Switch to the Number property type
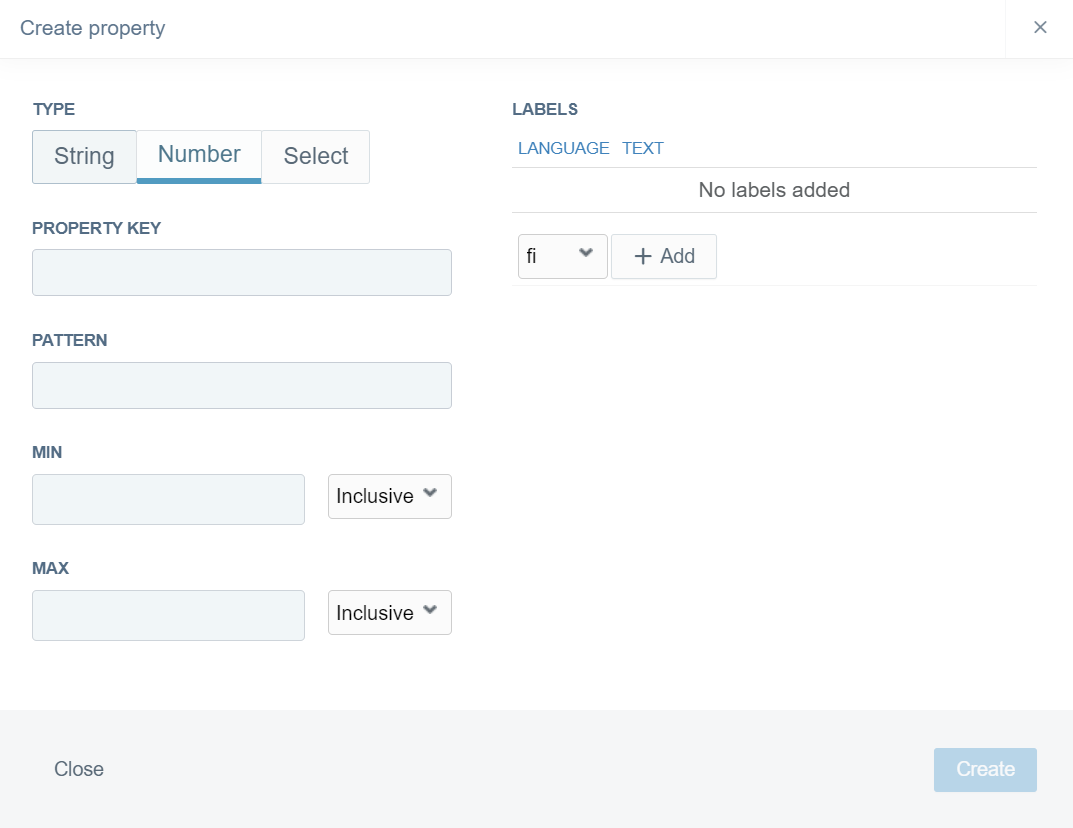The width and height of the screenshot is (1073, 828). pos(199,156)
